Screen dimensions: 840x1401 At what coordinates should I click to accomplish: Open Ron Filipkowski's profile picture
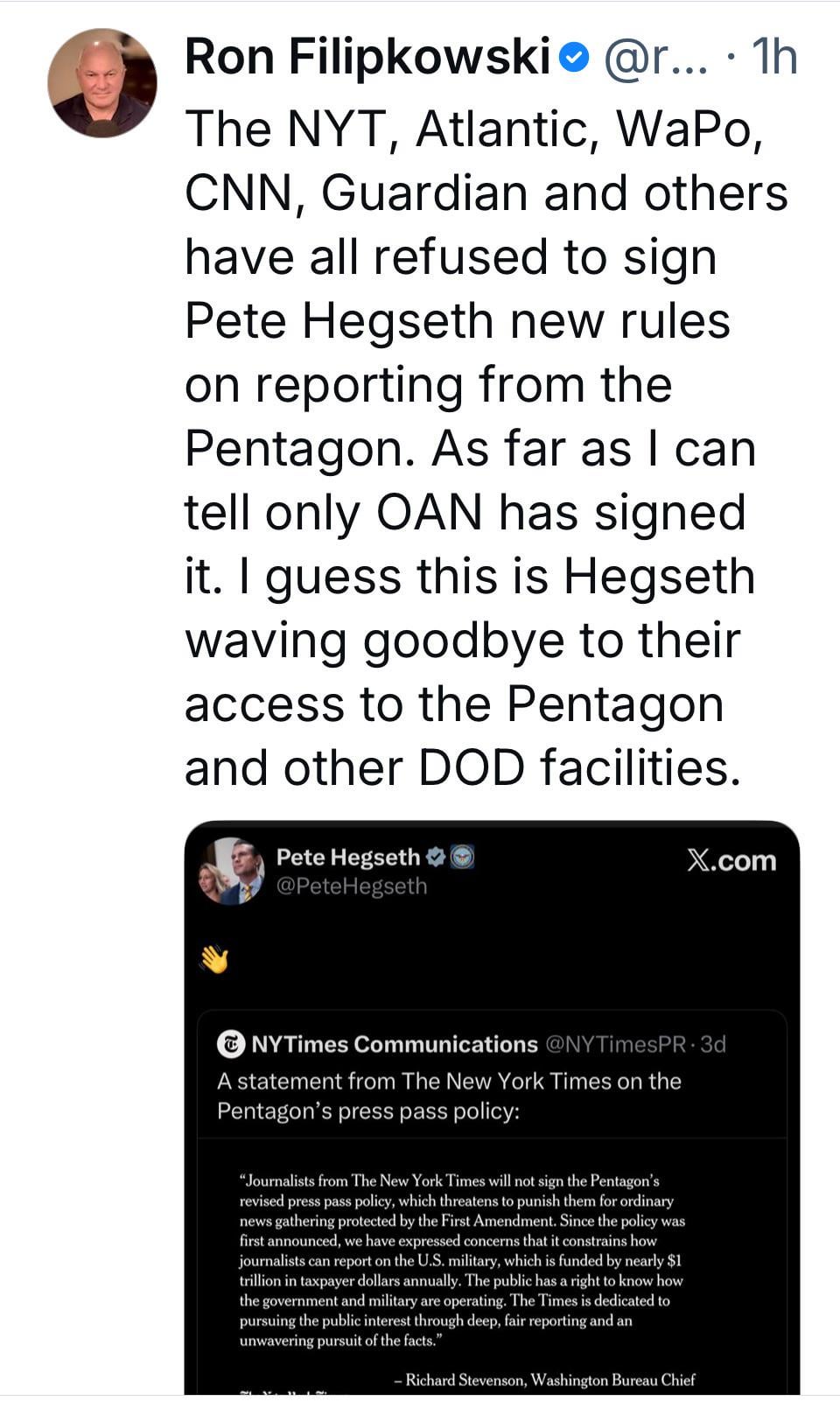[102, 84]
